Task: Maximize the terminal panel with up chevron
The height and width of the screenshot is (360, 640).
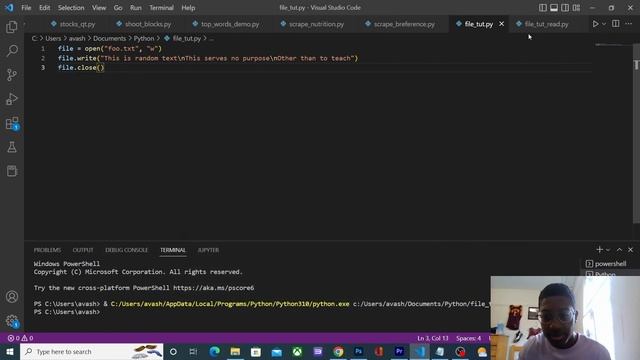Action: [619, 249]
